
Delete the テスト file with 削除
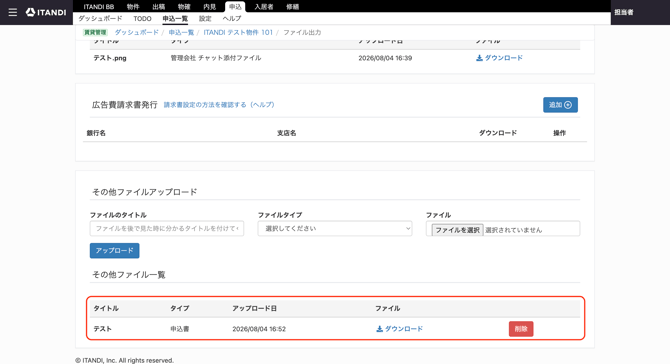tap(521, 329)
